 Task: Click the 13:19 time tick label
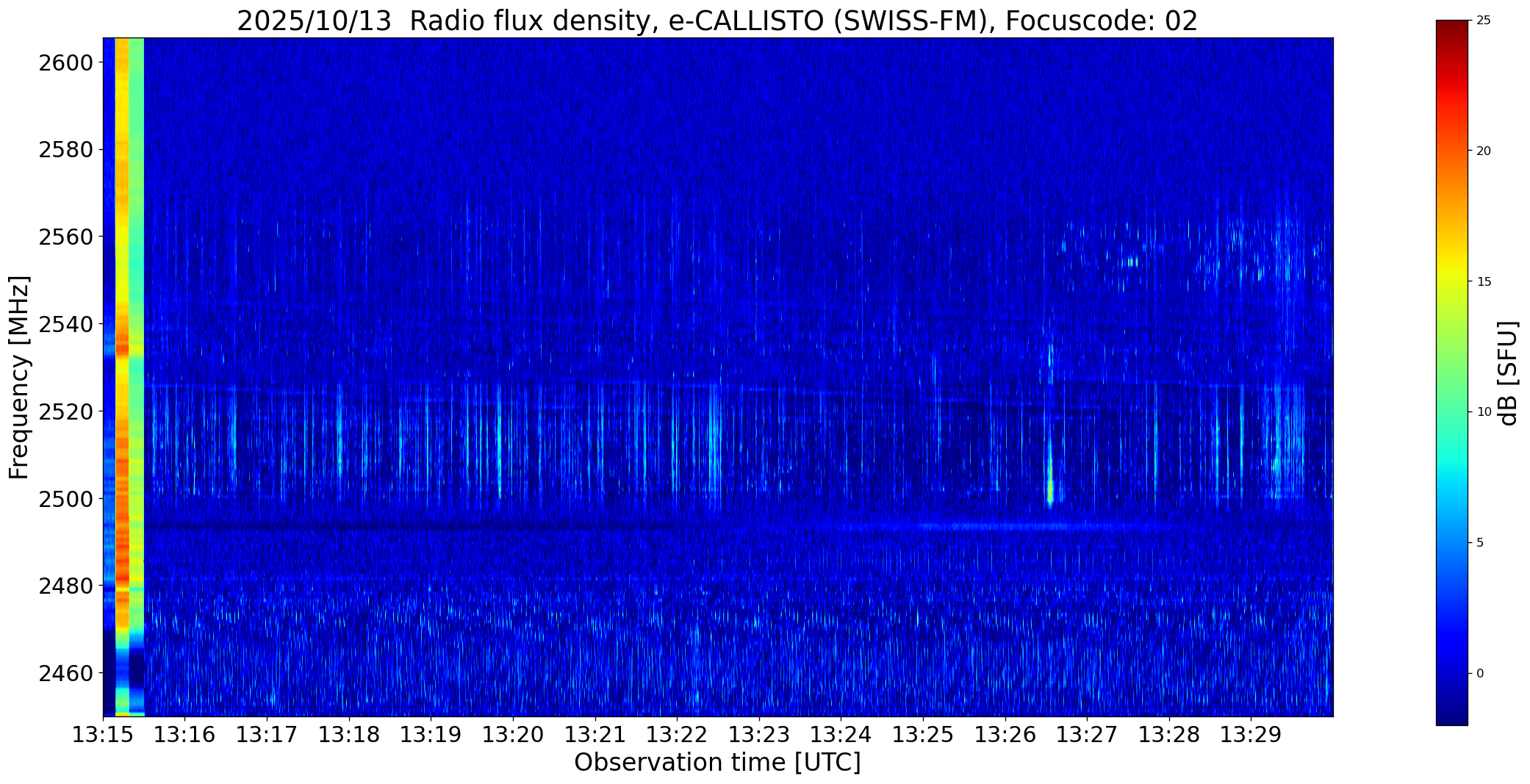pos(431,735)
